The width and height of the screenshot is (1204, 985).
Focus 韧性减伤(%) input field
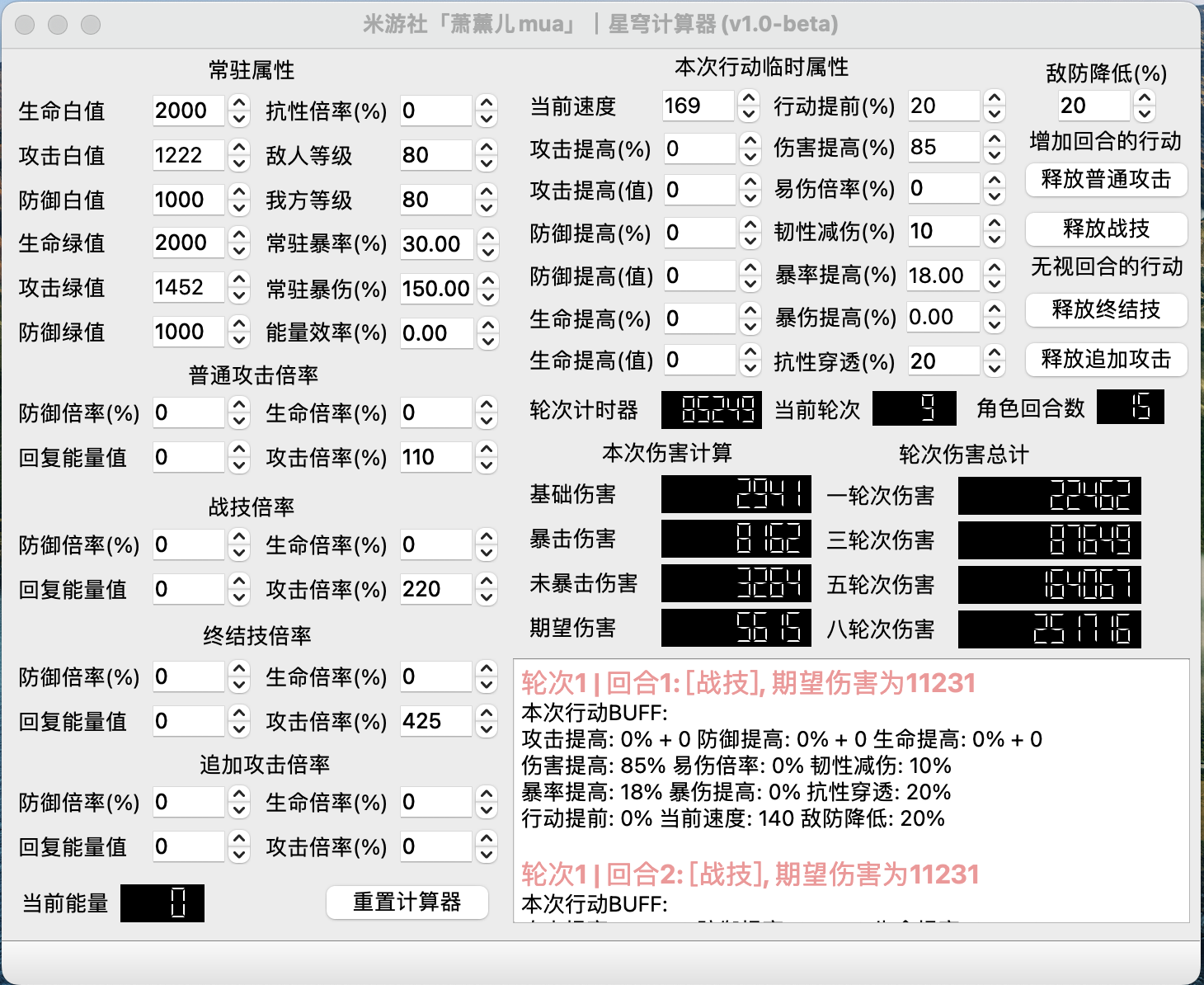pos(943,232)
